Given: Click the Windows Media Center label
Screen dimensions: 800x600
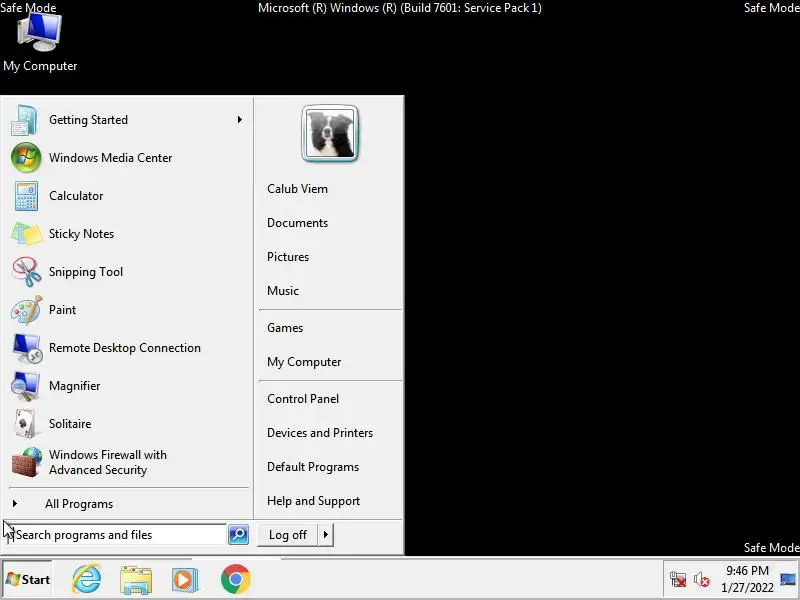Looking at the screenshot, I should tap(110, 158).
